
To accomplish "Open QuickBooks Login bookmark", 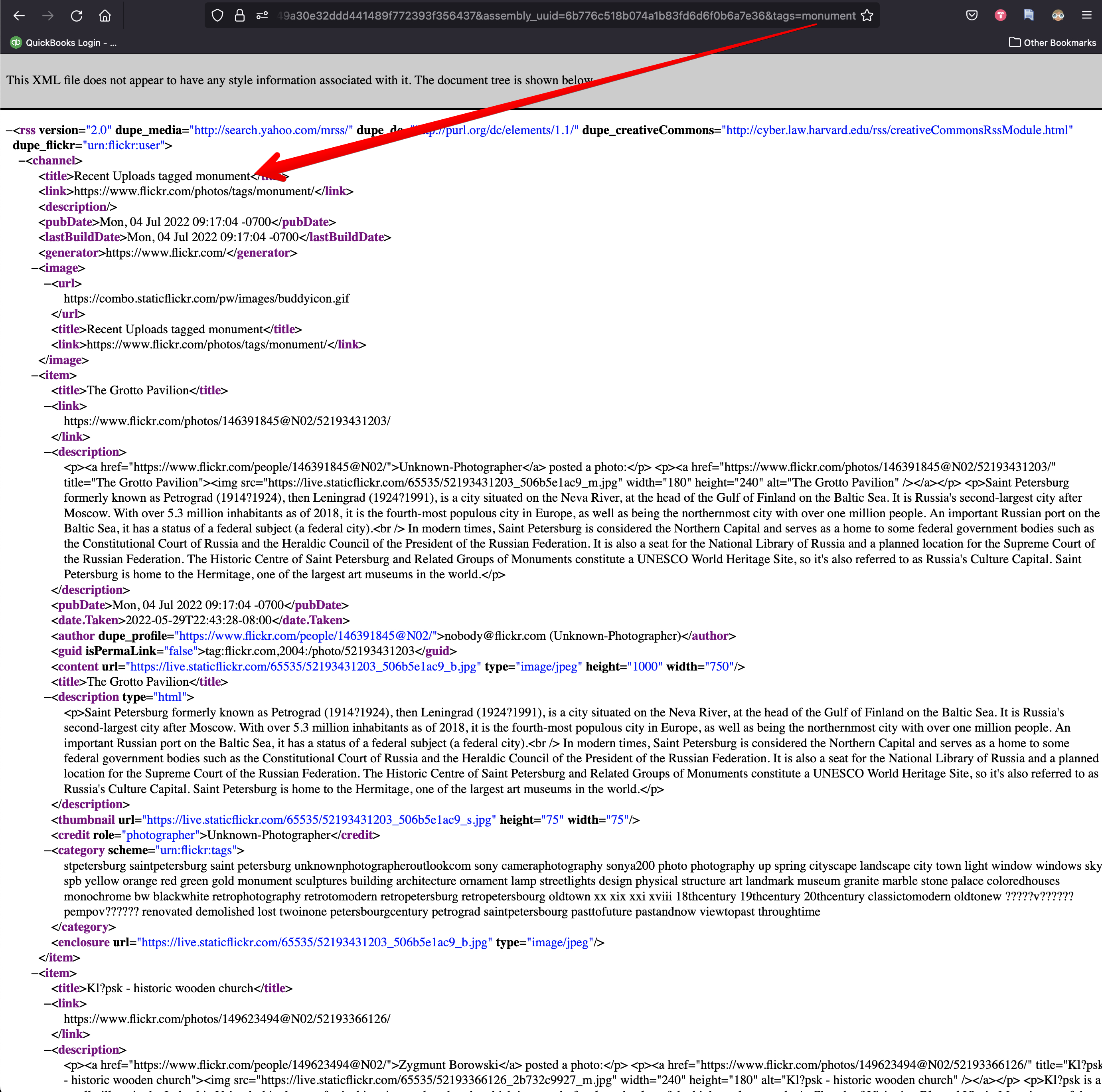I will click(x=63, y=43).
